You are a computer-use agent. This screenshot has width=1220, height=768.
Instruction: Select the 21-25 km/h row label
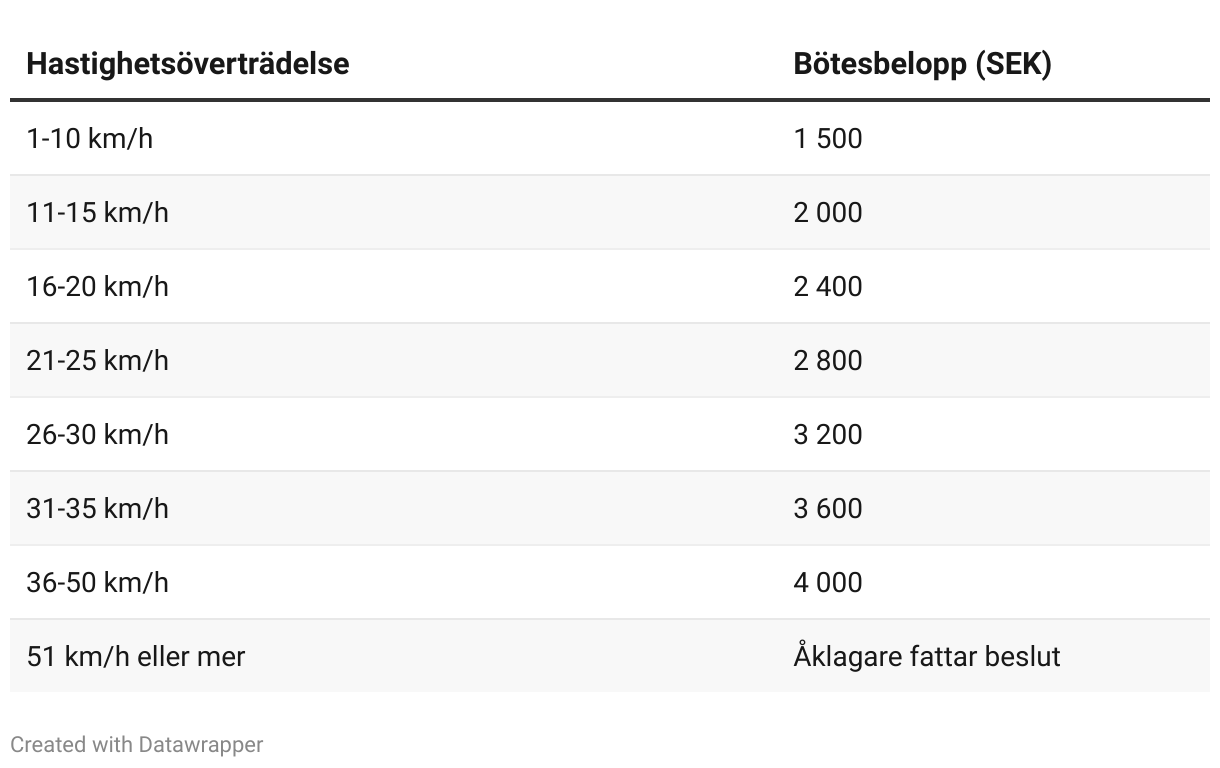[97, 360]
